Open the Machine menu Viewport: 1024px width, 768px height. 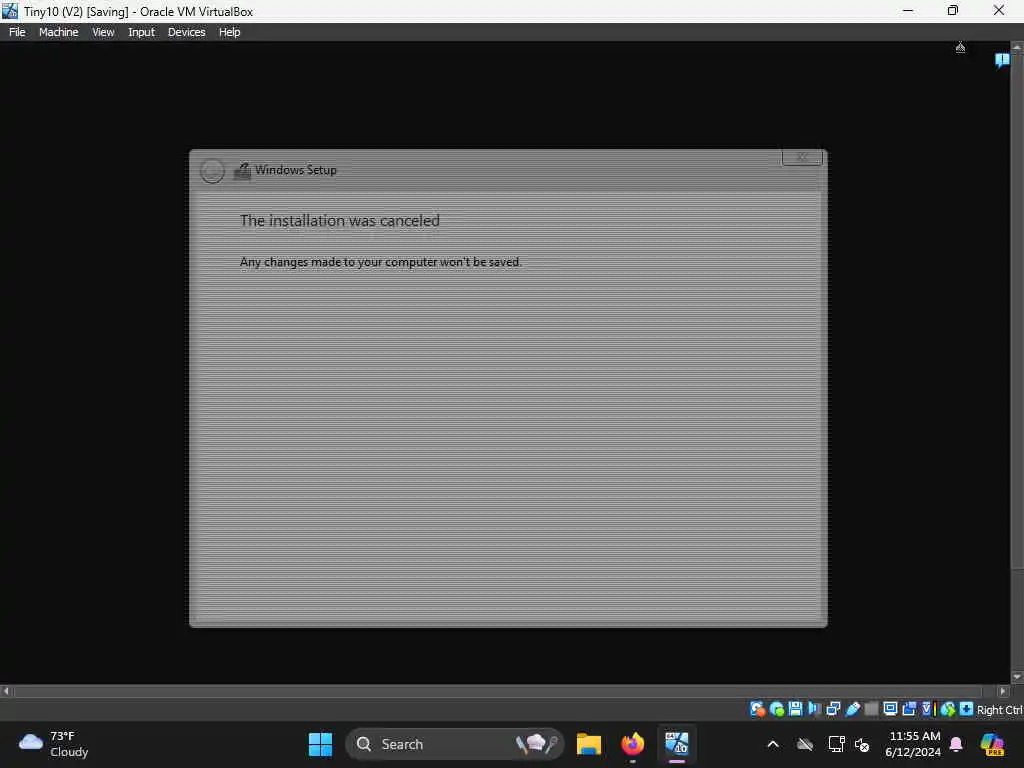58,32
